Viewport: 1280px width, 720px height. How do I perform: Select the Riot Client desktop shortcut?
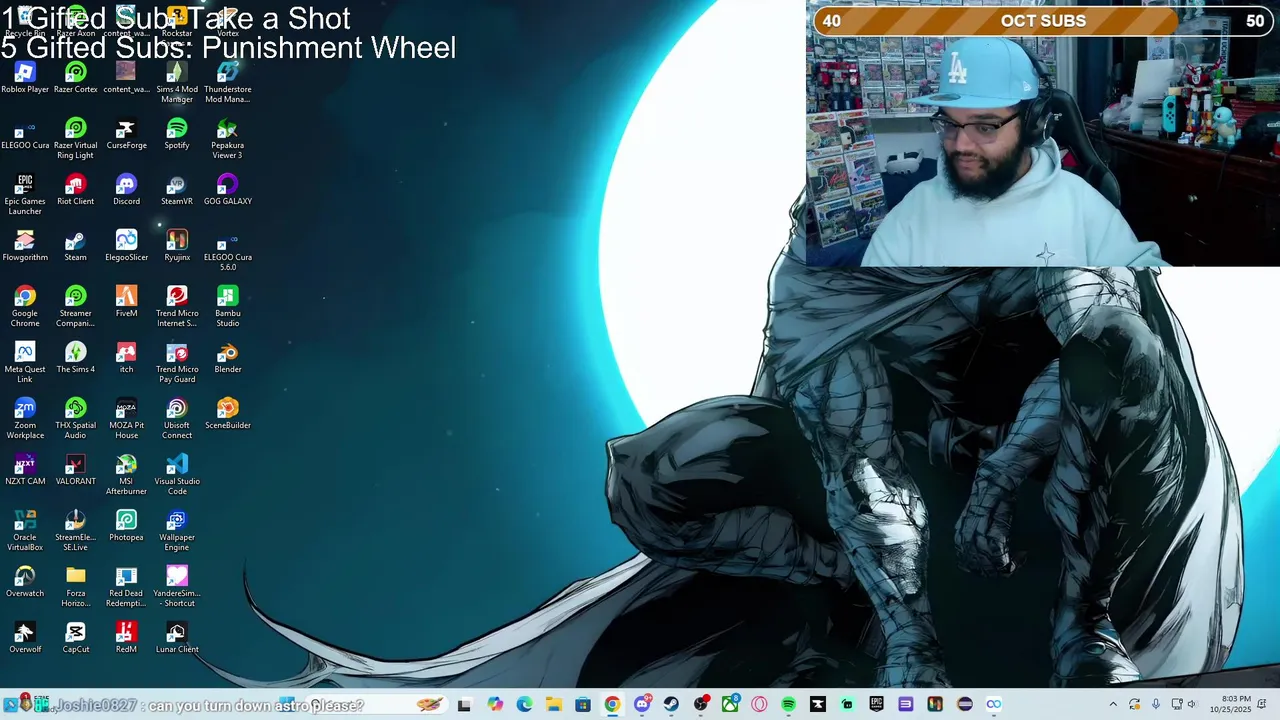[x=76, y=190]
